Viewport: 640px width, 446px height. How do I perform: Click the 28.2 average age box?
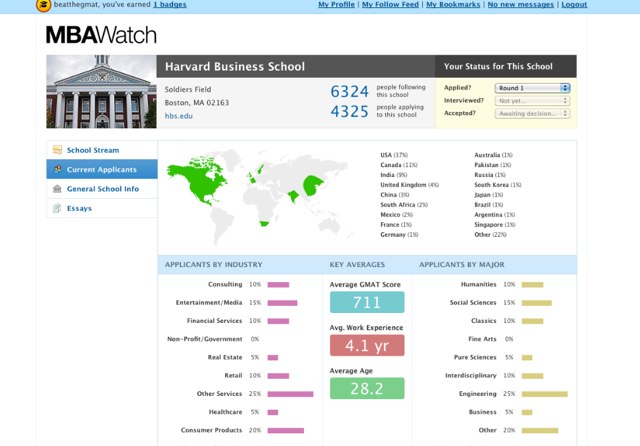(x=367, y=388)
